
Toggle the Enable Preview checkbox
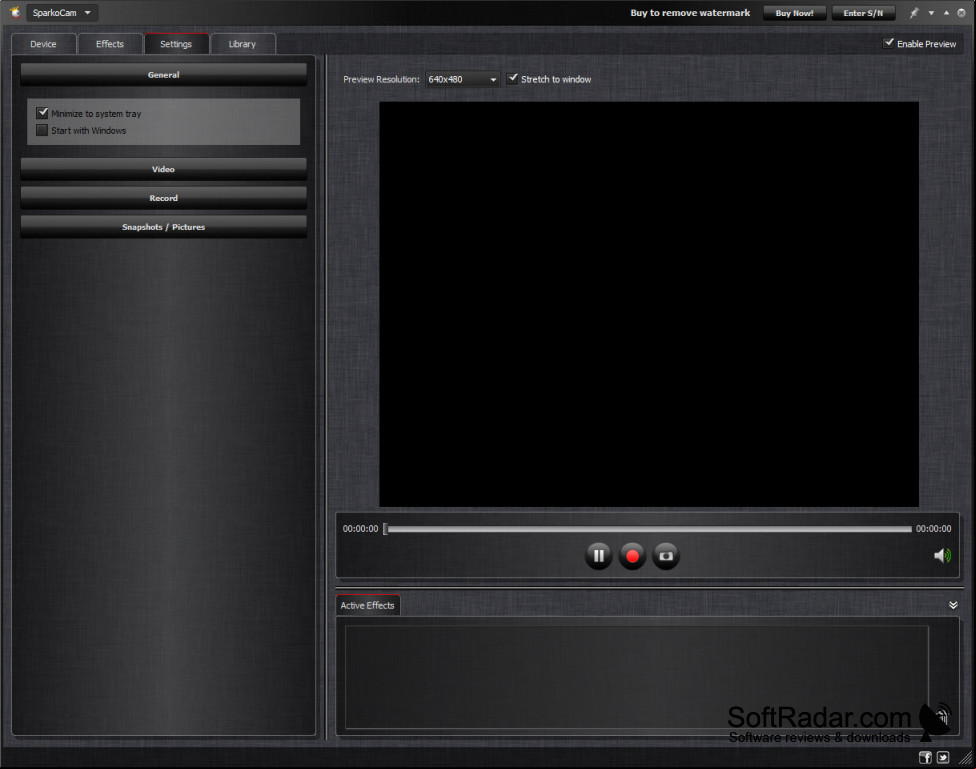point(889,43)
